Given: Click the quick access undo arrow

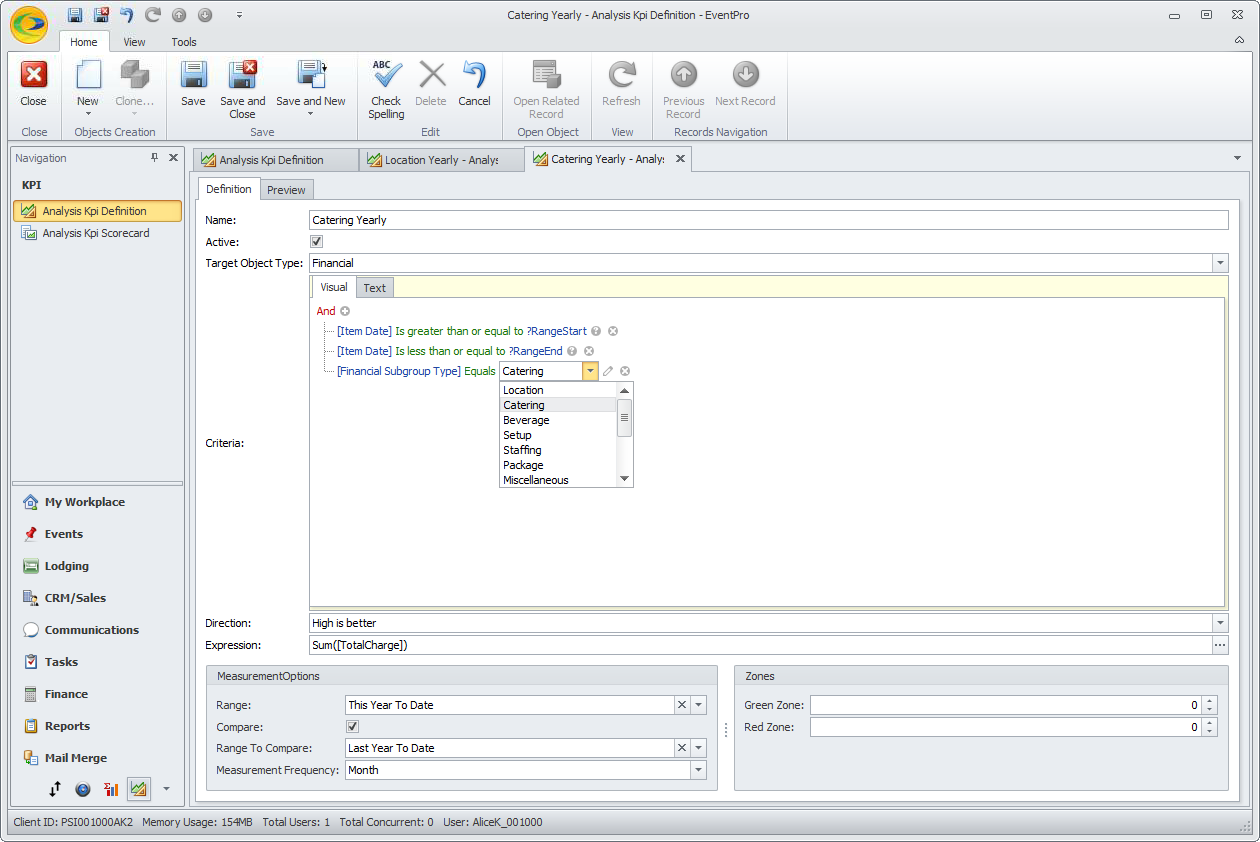Looking at the screenshot, I should [127, 15].
